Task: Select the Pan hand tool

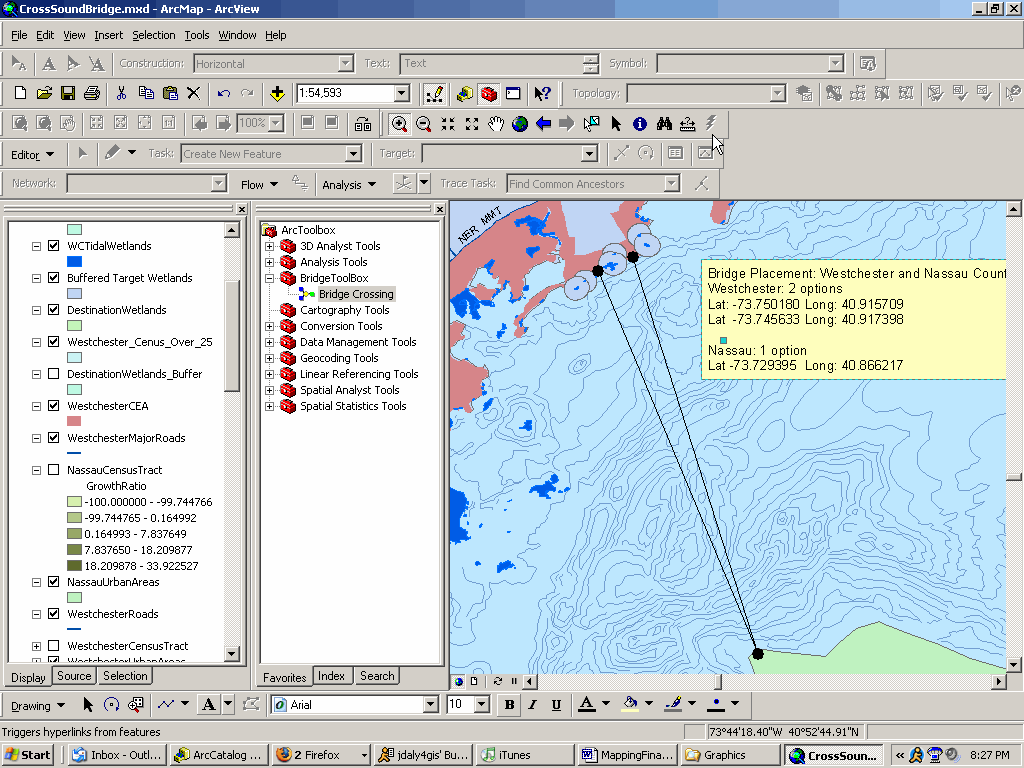Action: pyautogui.click(x=496, y=123)
